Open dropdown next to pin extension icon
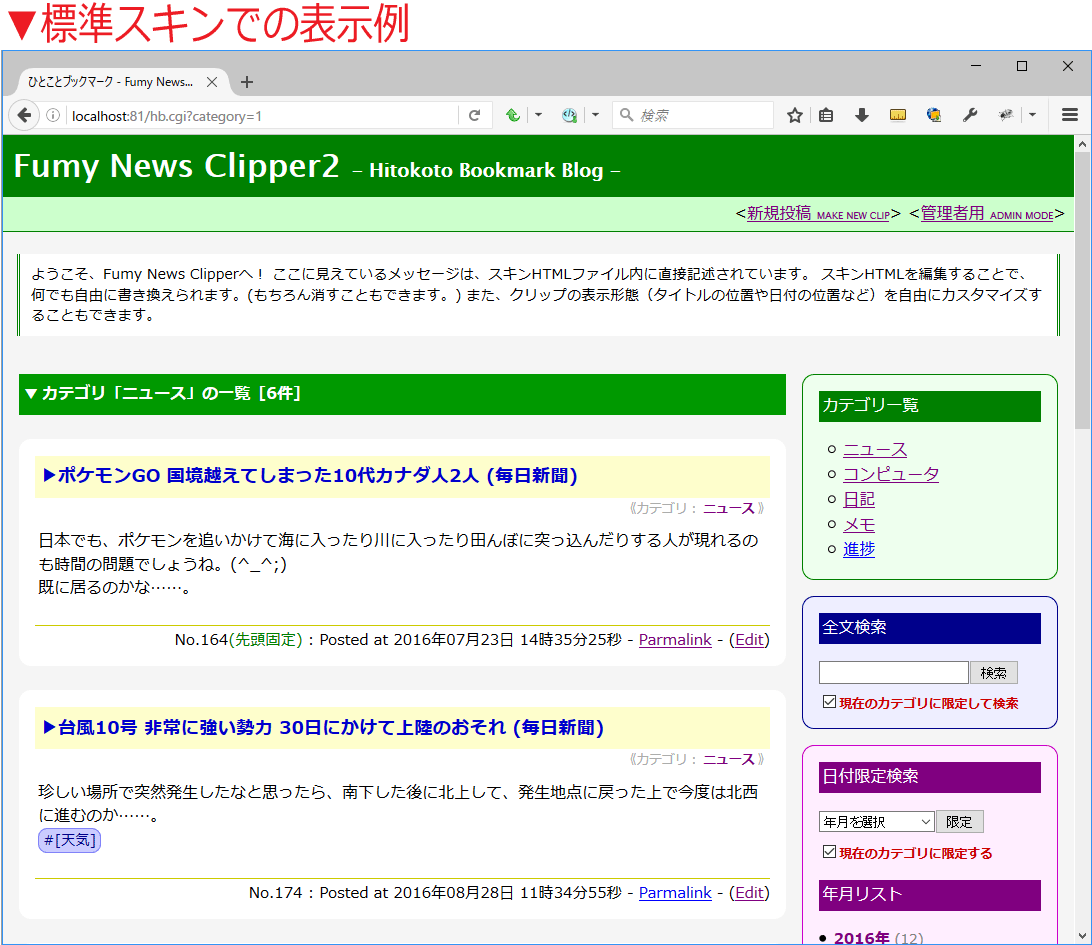Screen dimensions: 1092x945 (1032, 115)
